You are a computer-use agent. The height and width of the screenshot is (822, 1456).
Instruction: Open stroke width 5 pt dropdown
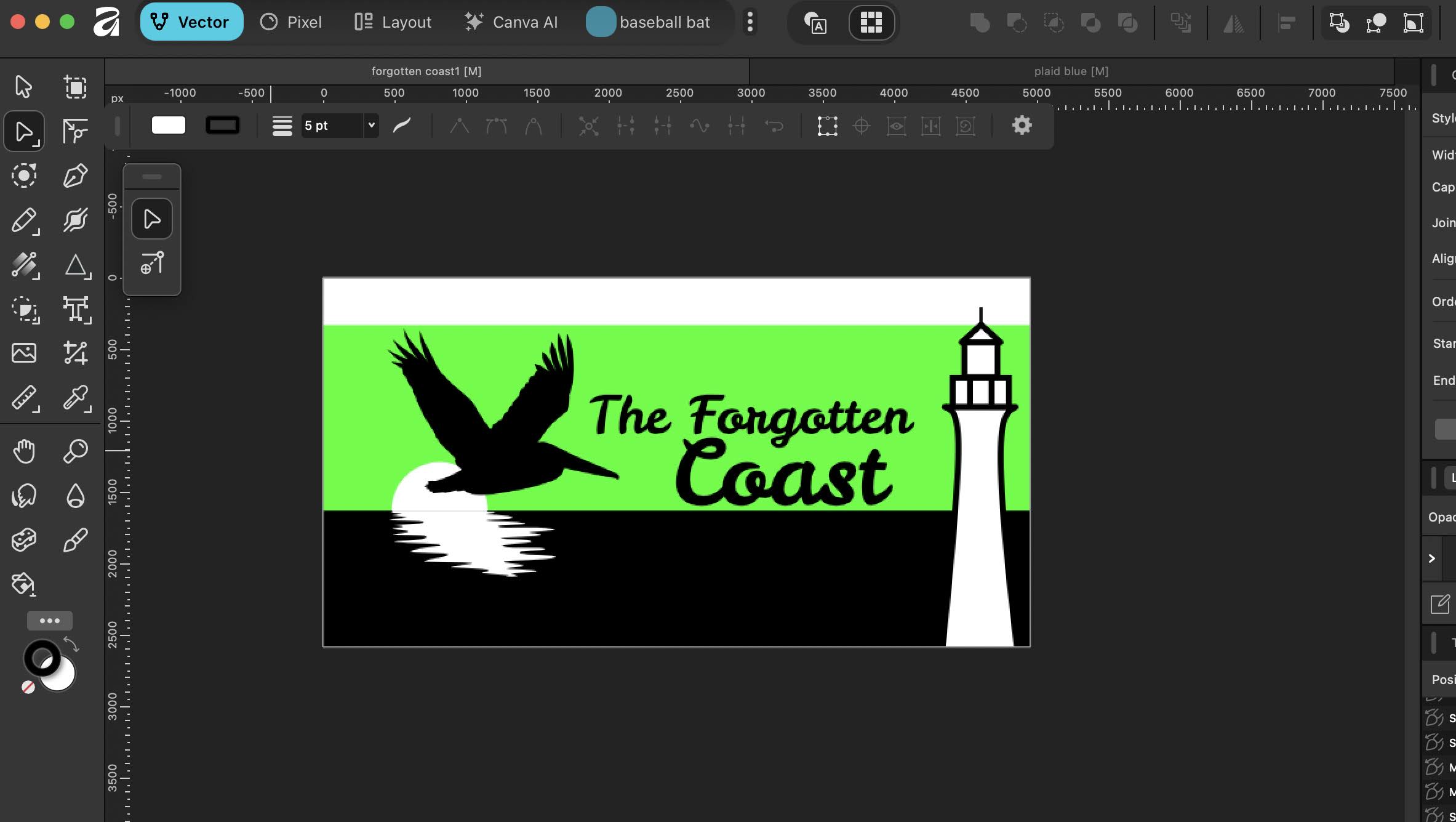[x=371, y=126]
